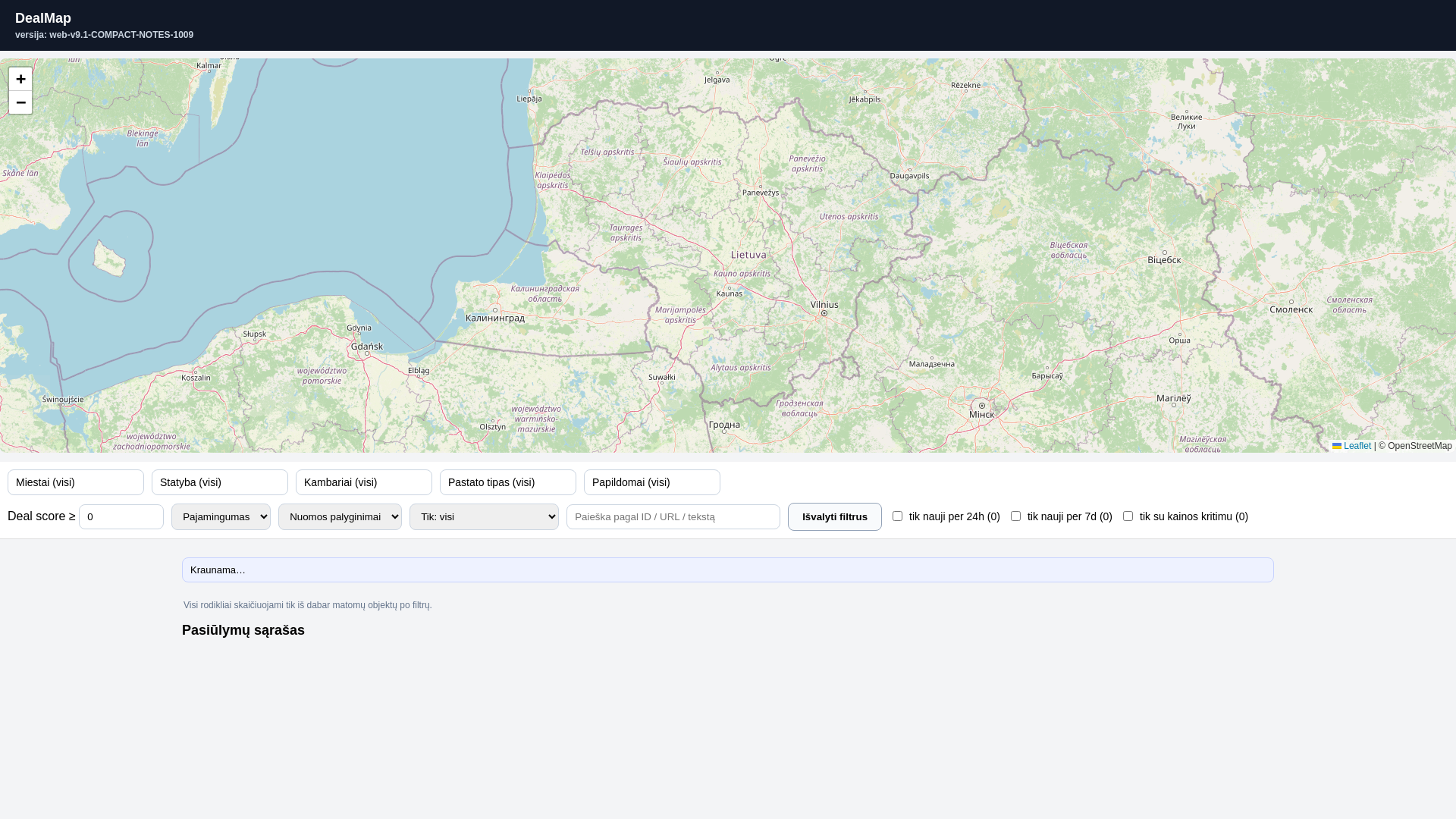Viewport: 1456px width, 819px height.
Task: Enable 'tik nauji per 7d' checkbox
Action: coord(1015,516)
